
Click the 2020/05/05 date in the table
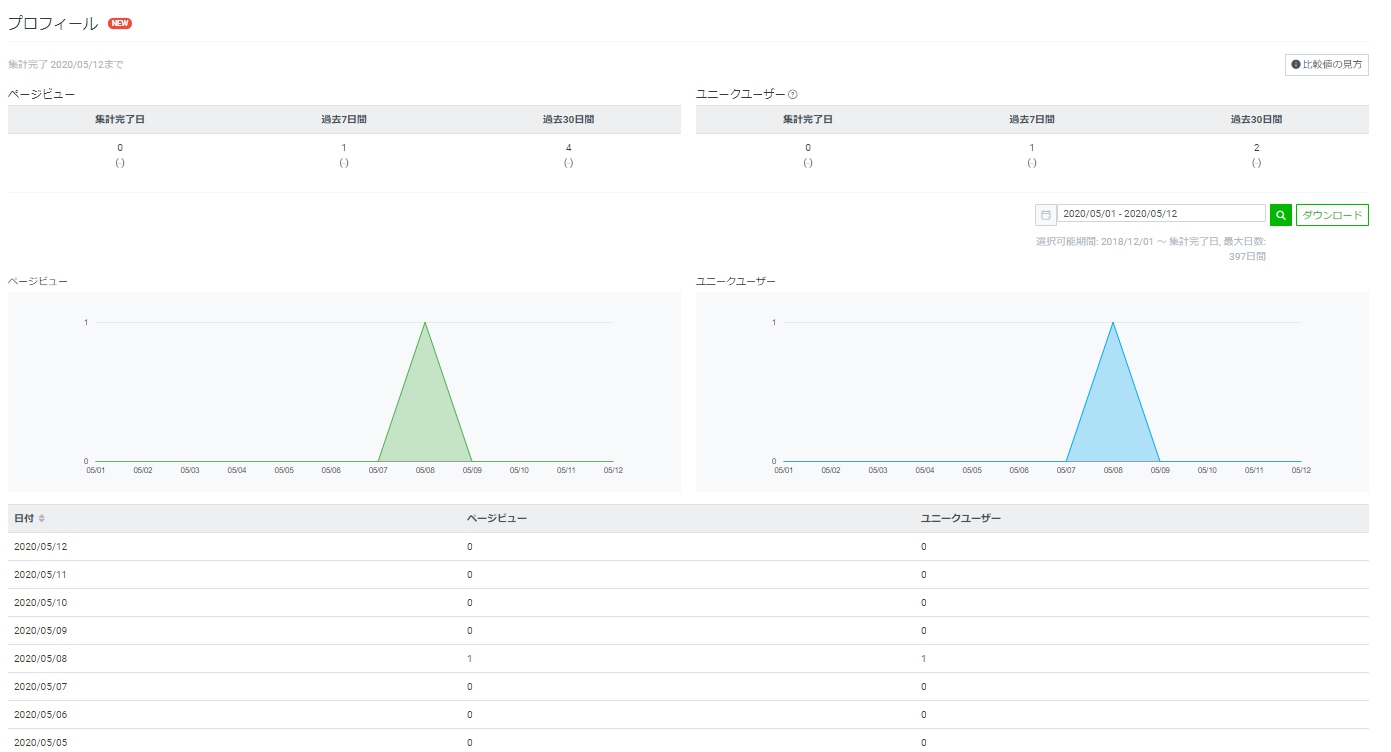pyautogui.click(x=40, y=743)
